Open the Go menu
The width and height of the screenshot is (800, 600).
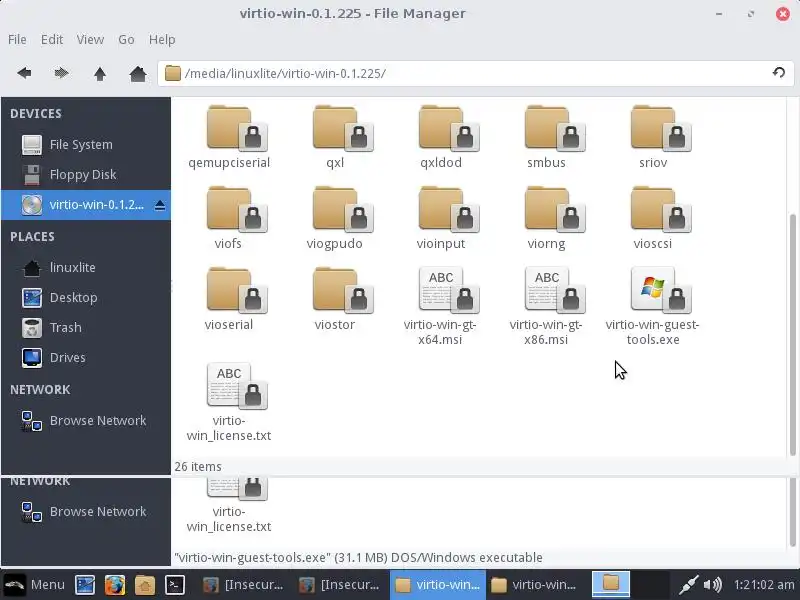point(126,39)
